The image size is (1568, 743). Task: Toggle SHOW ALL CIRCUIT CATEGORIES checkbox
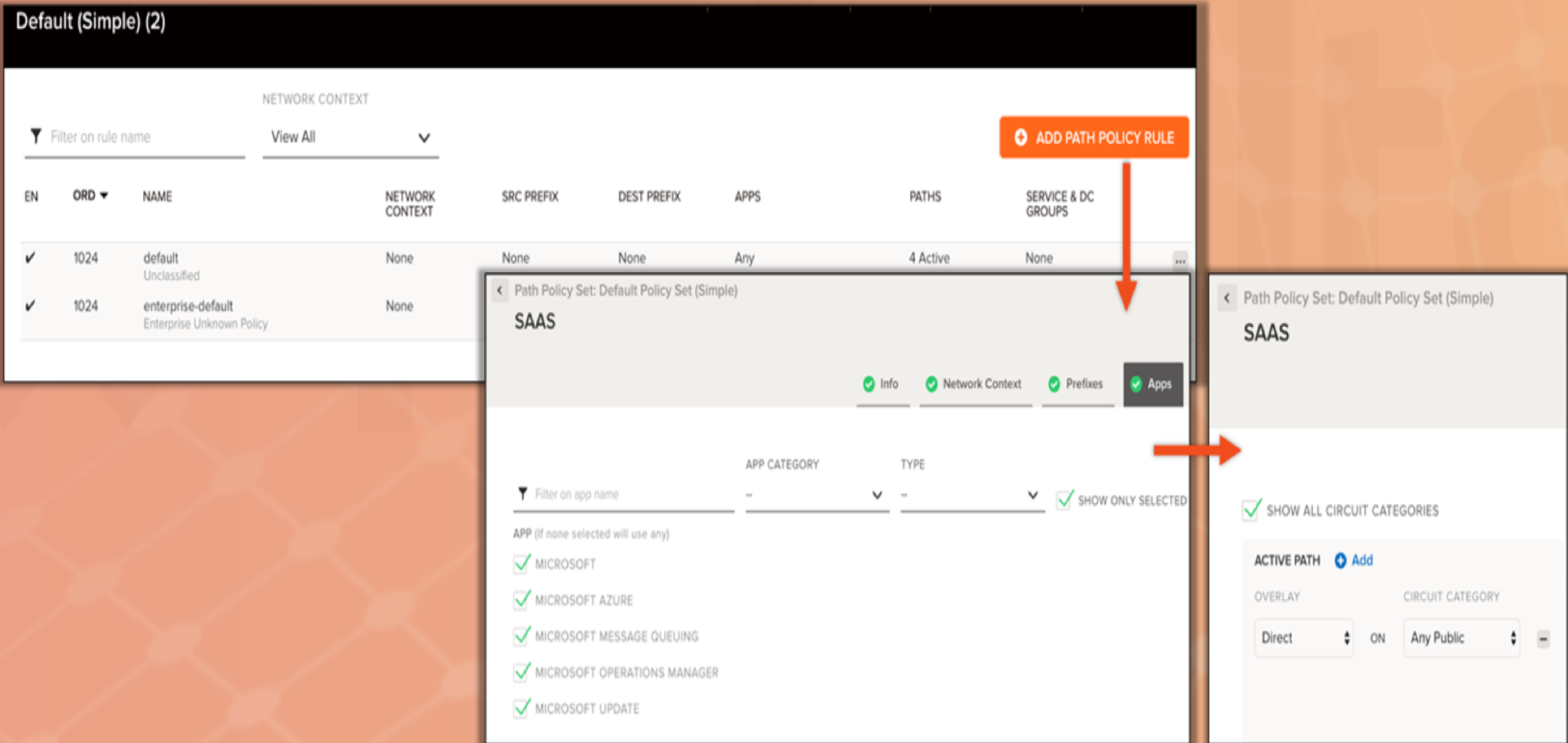(1251, 510)
